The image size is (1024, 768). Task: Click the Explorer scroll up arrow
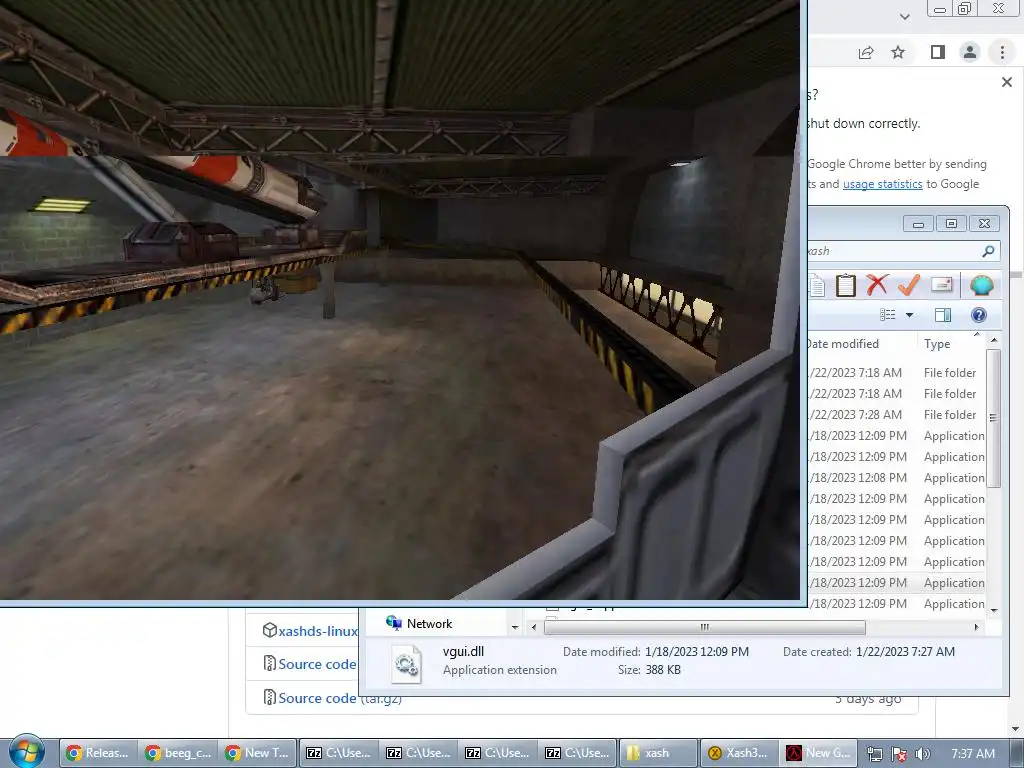click(993, 340)
